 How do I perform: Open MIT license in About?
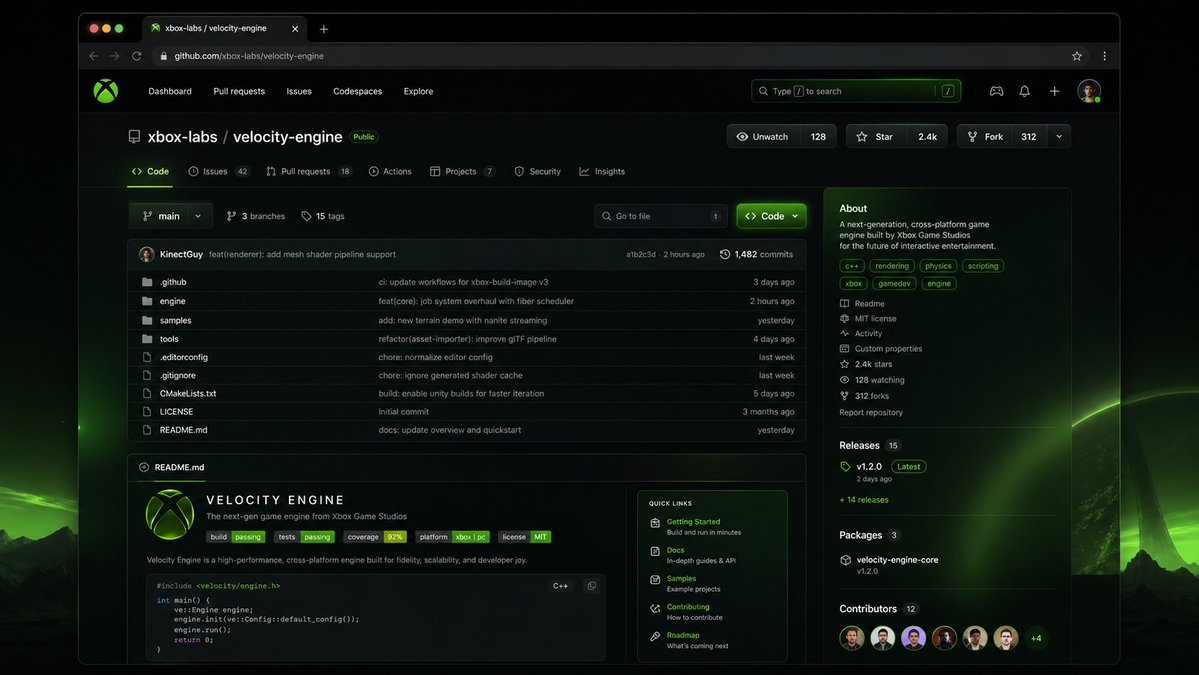tap(876, 319)
